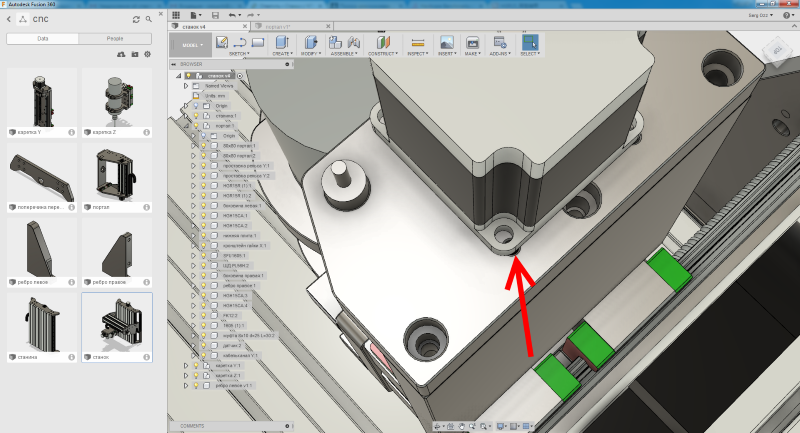Toggle visibility bulb of станина:1

click(196, 116)
